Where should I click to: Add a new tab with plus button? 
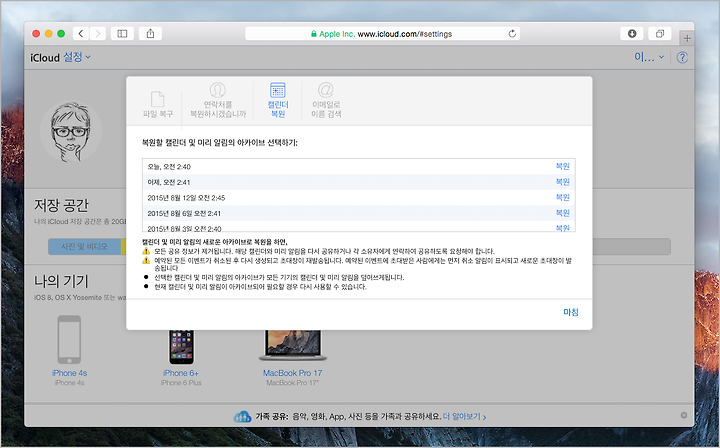pos(686,38)
